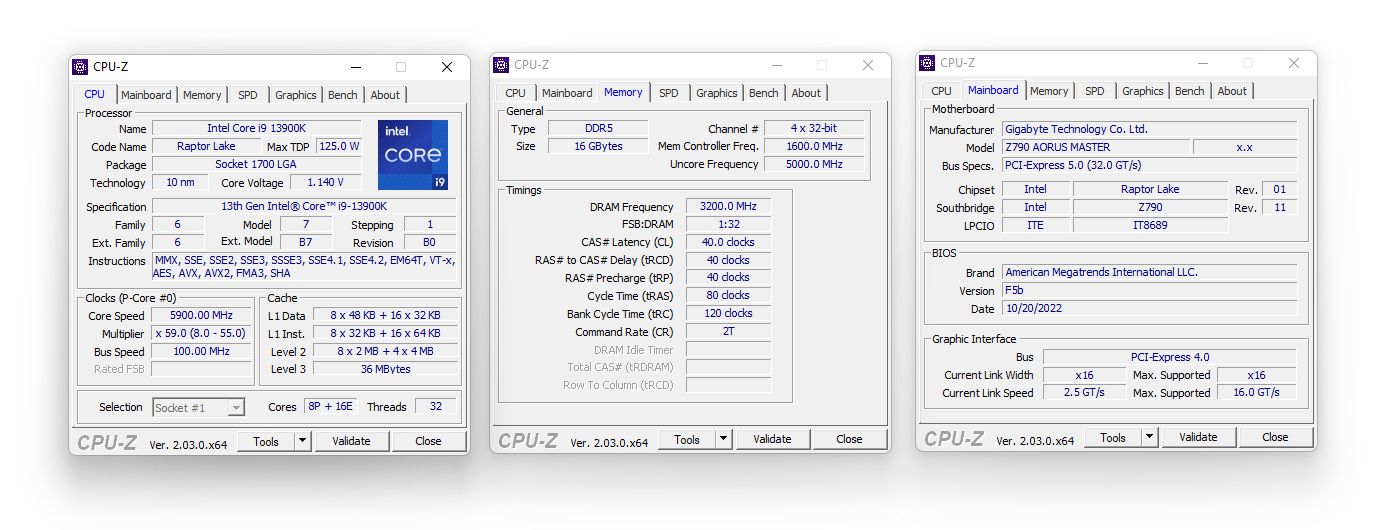The width and height of the screenshot is (1400, 530).
Task: Minimize the Mainboard tab window
Action: (1203, 63)
